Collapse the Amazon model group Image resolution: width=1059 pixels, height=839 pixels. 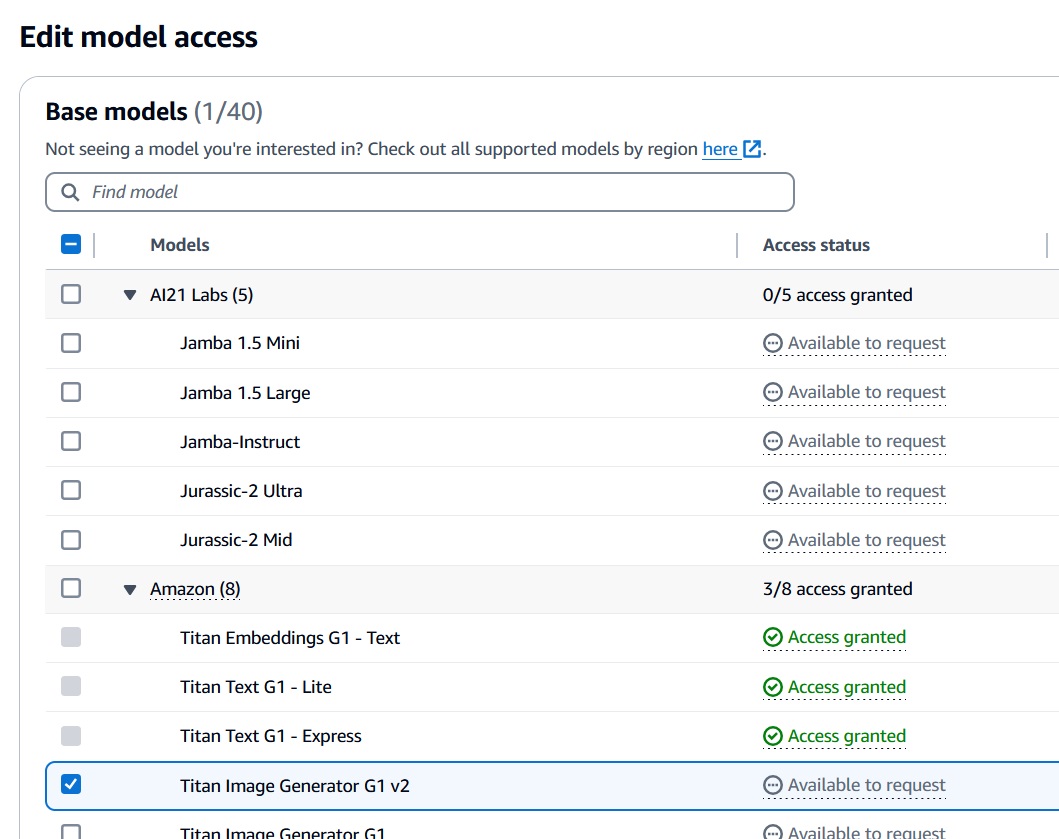pos(129,589)
